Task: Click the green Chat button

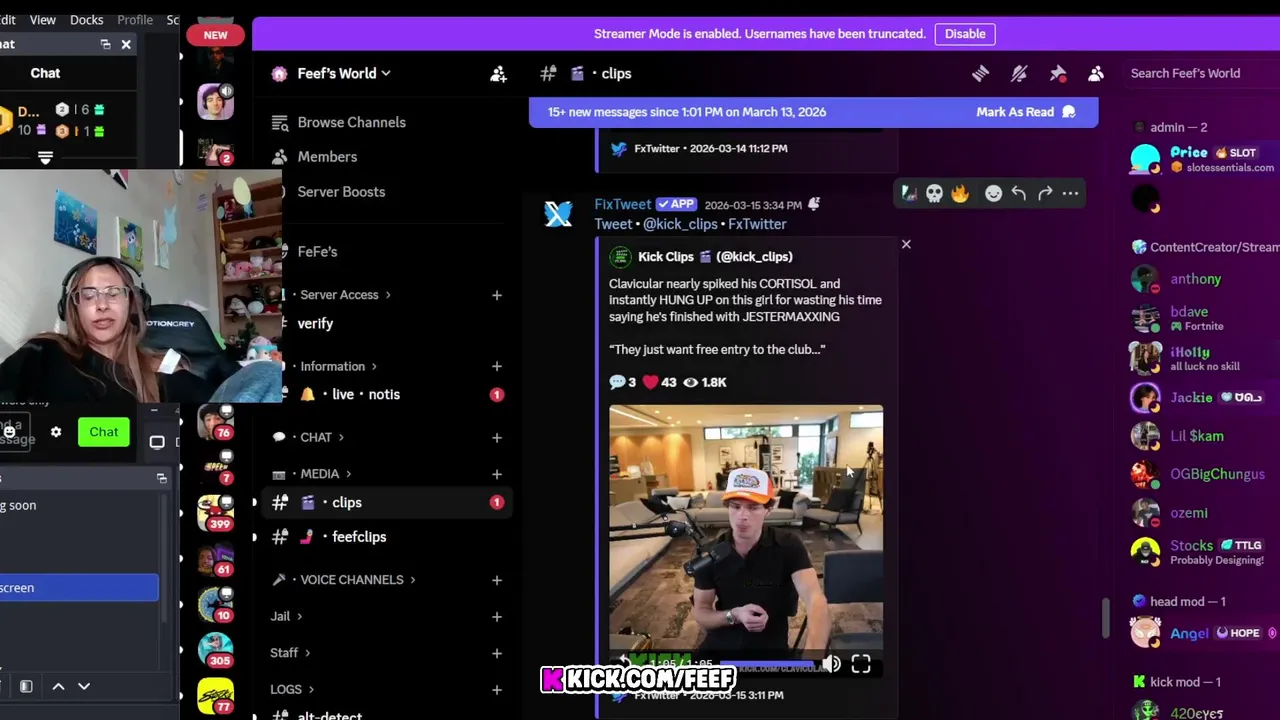Action: click(x=104, y=432)
